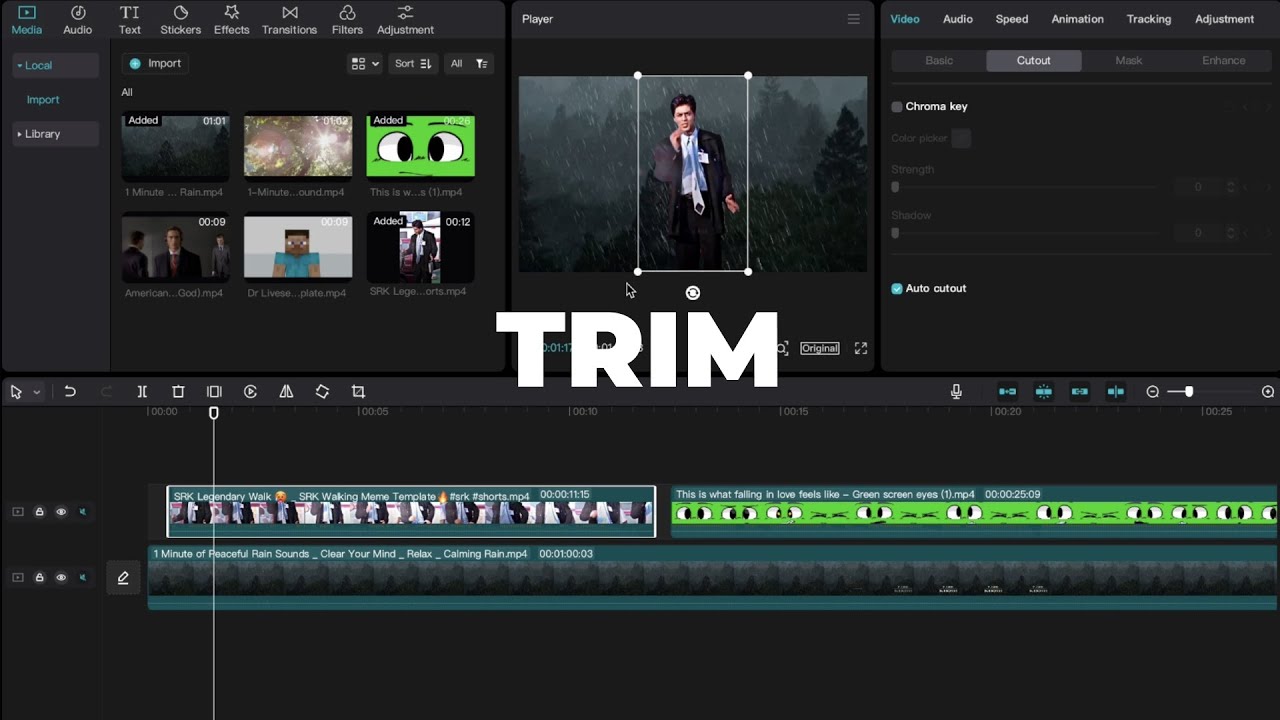Open the thumbnail view layout dropdown
The image size is (1280, 720).
364,63
